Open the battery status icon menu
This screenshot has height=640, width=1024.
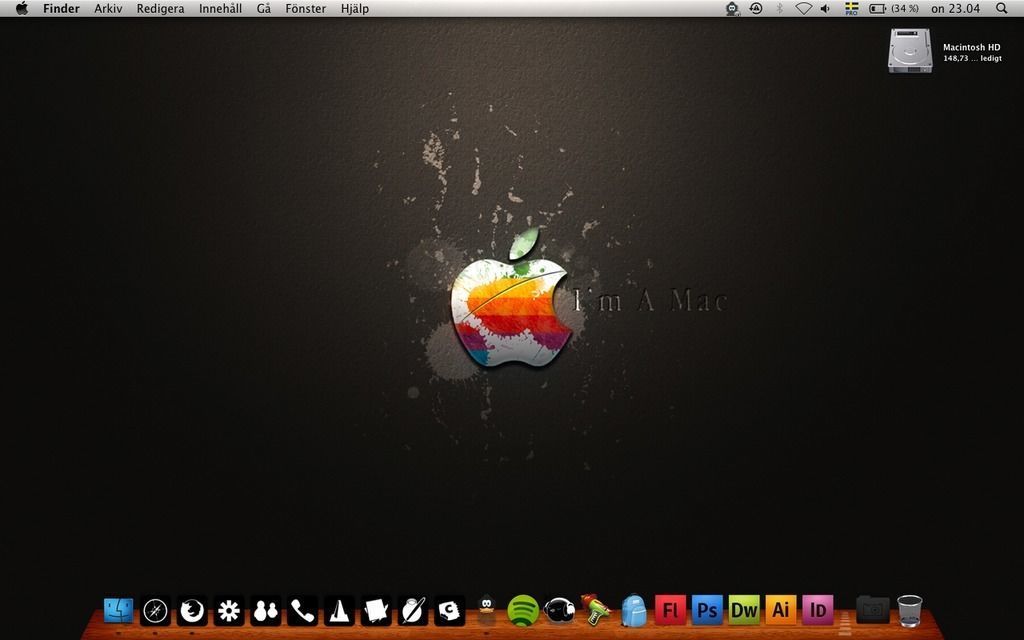(x=878, y=8)
